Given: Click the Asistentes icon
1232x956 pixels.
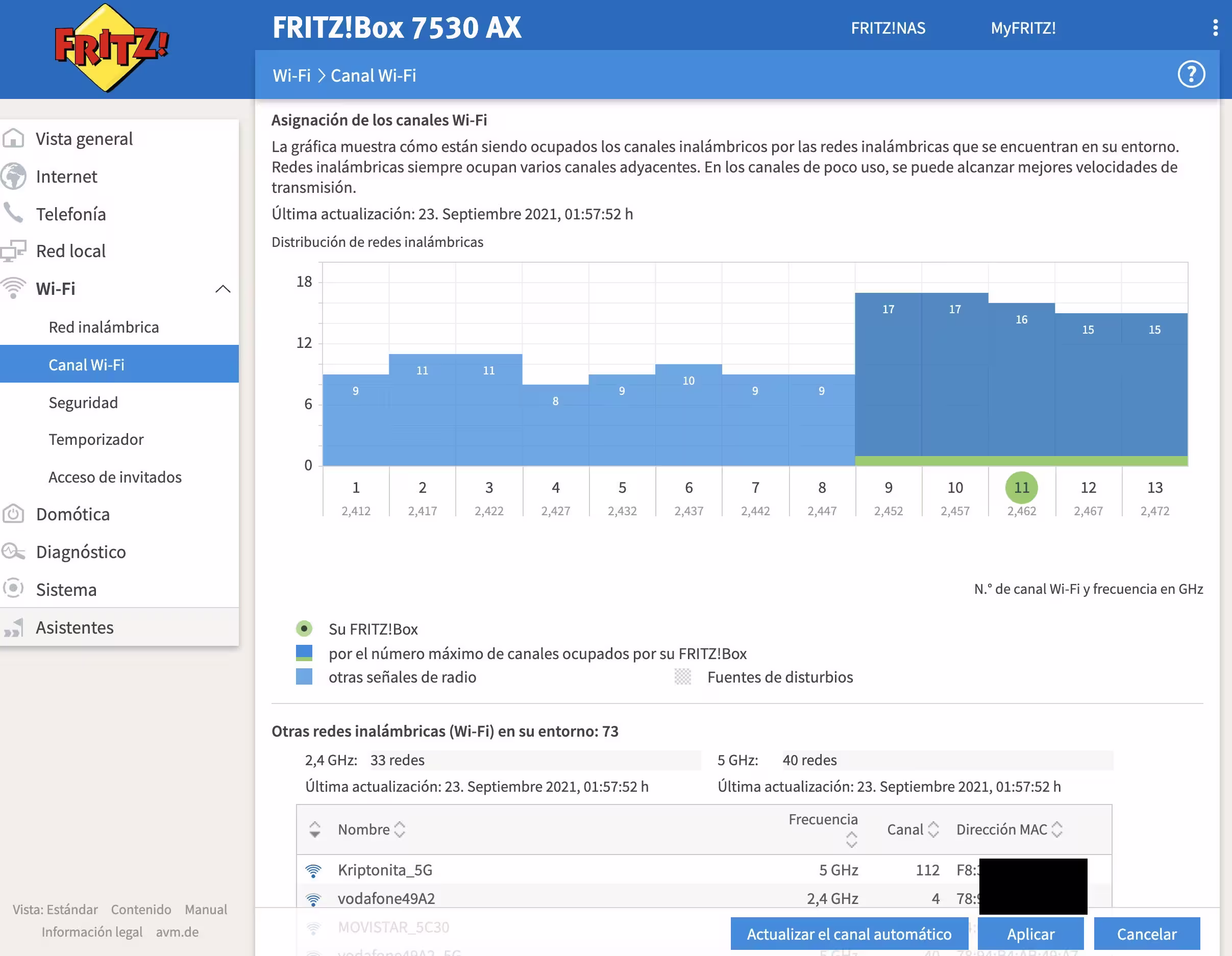Looking at the screenshot, I should (x=14, y=627).
